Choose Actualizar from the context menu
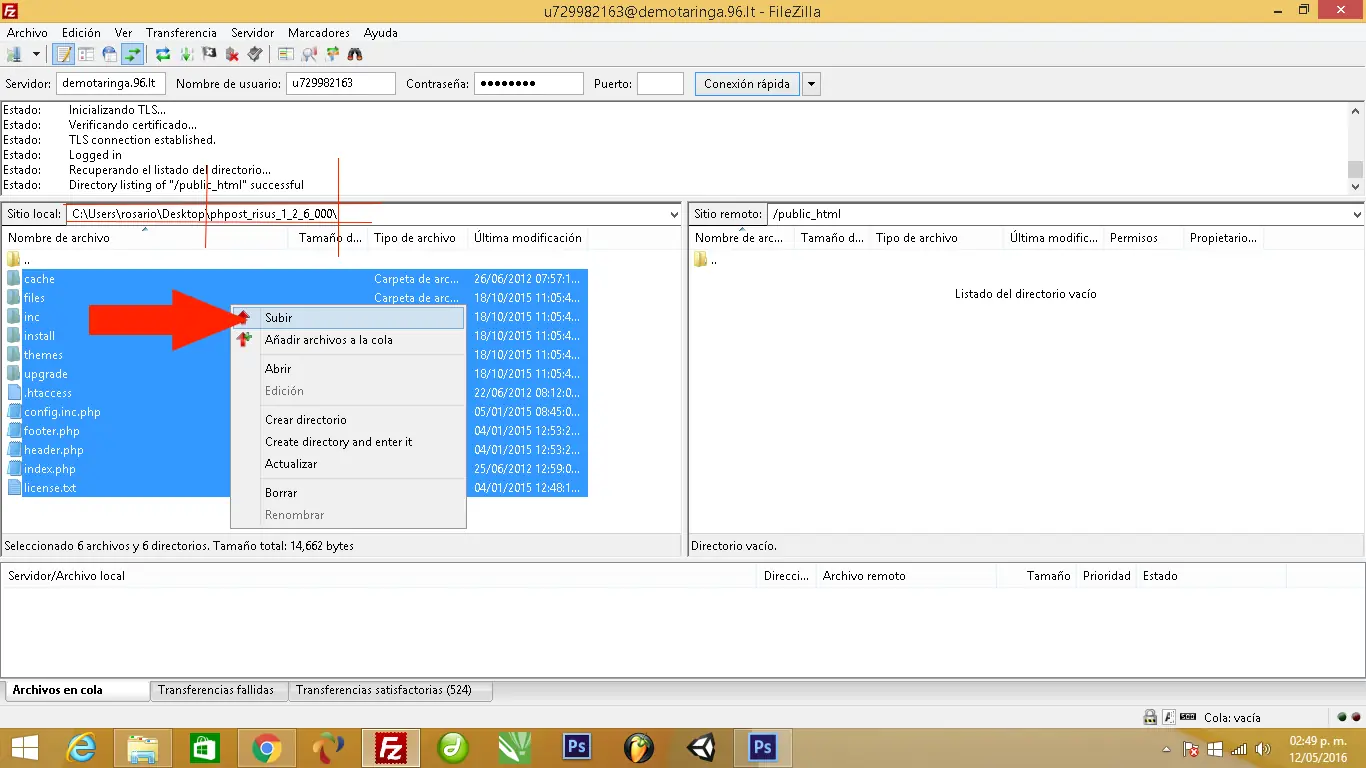Screen dimensions: 1366x768 (x=348, y=464)
